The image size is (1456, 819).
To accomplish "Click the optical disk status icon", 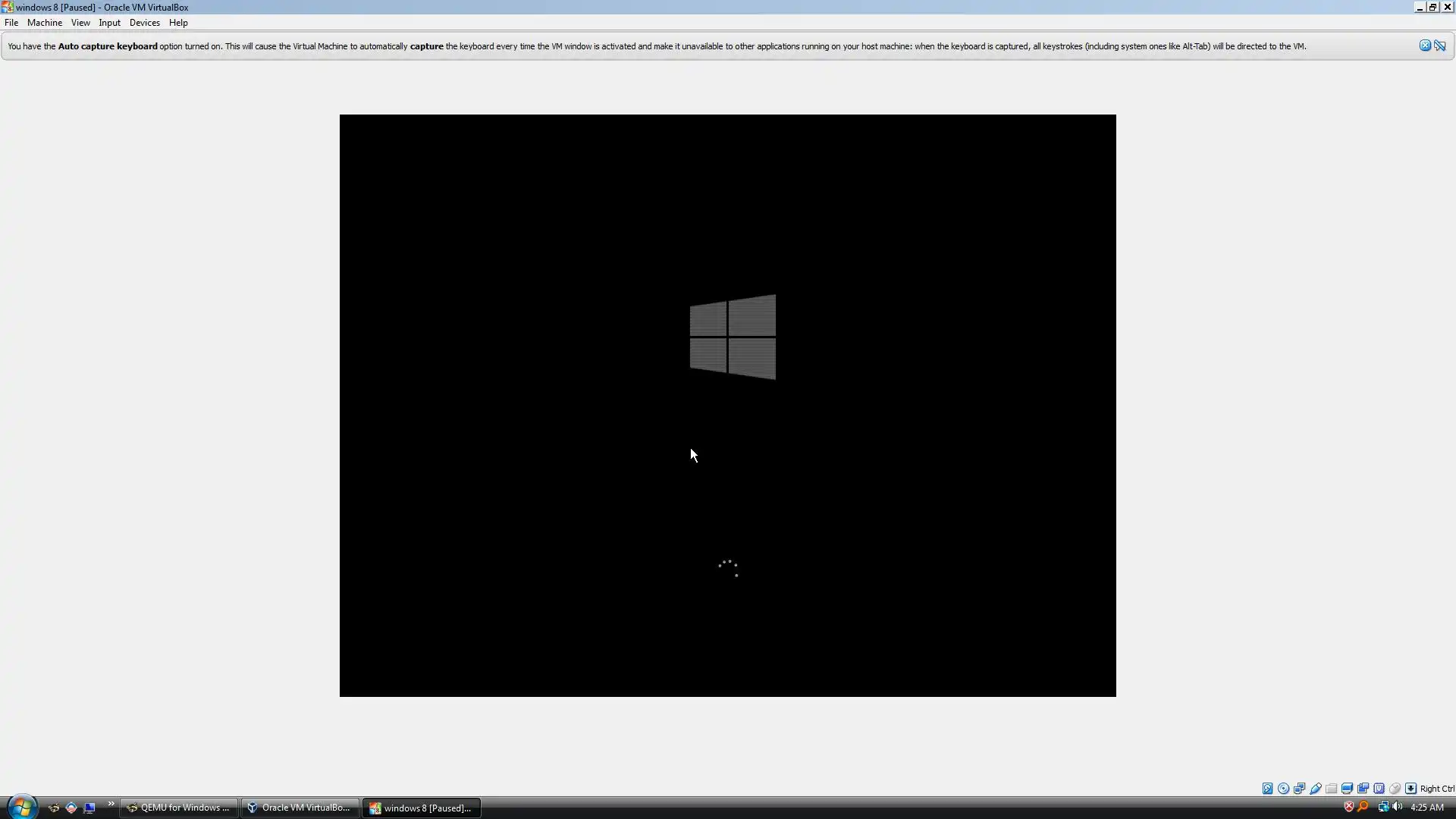I will [x=1283, y=789].
